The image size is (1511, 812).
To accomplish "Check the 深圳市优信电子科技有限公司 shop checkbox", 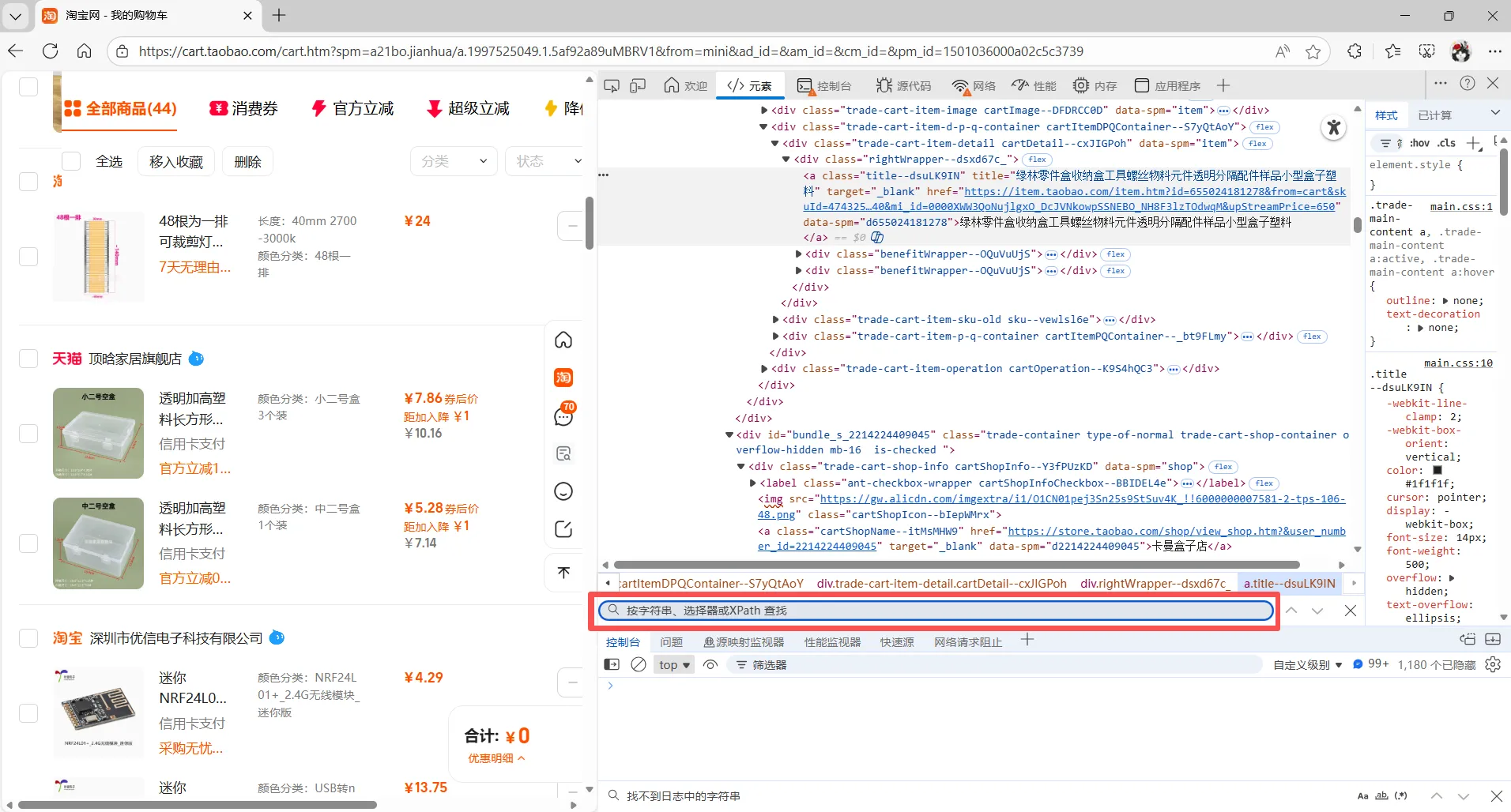I will click(x=28, y=638).
